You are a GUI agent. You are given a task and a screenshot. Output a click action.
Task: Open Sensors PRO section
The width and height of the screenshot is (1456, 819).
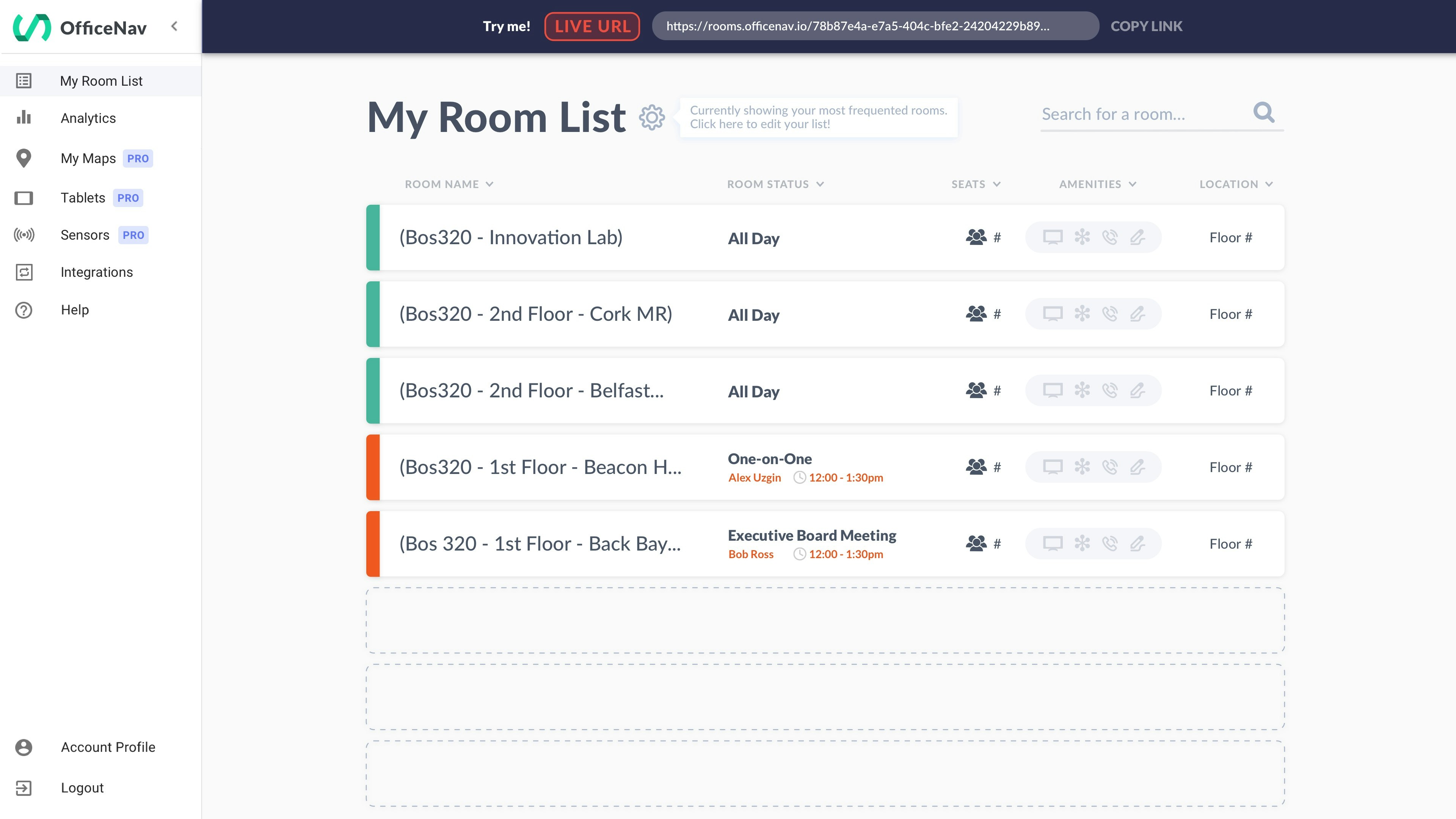[x=85, y=235]
